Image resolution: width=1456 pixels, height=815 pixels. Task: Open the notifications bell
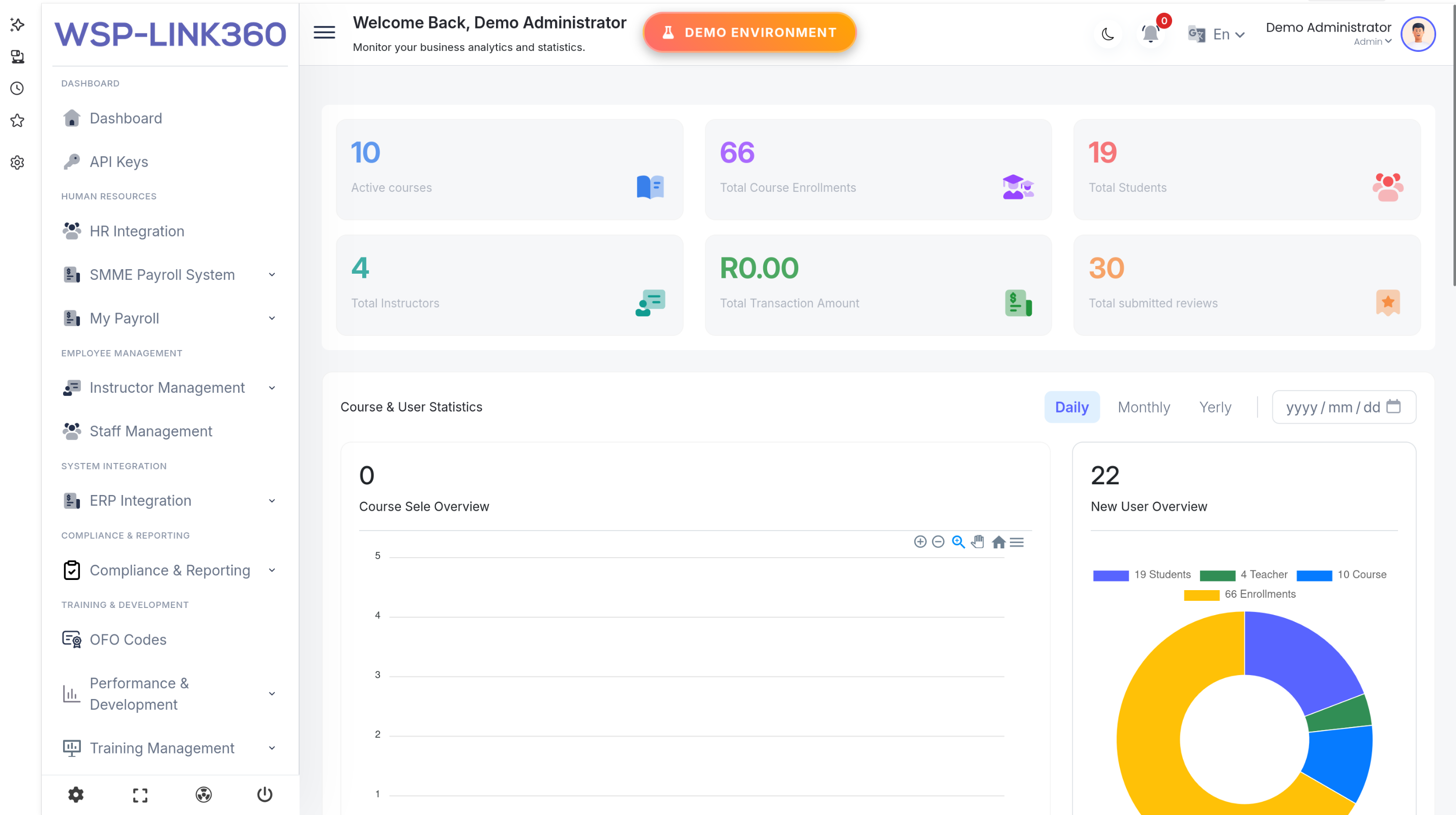tap(1150, 34)
